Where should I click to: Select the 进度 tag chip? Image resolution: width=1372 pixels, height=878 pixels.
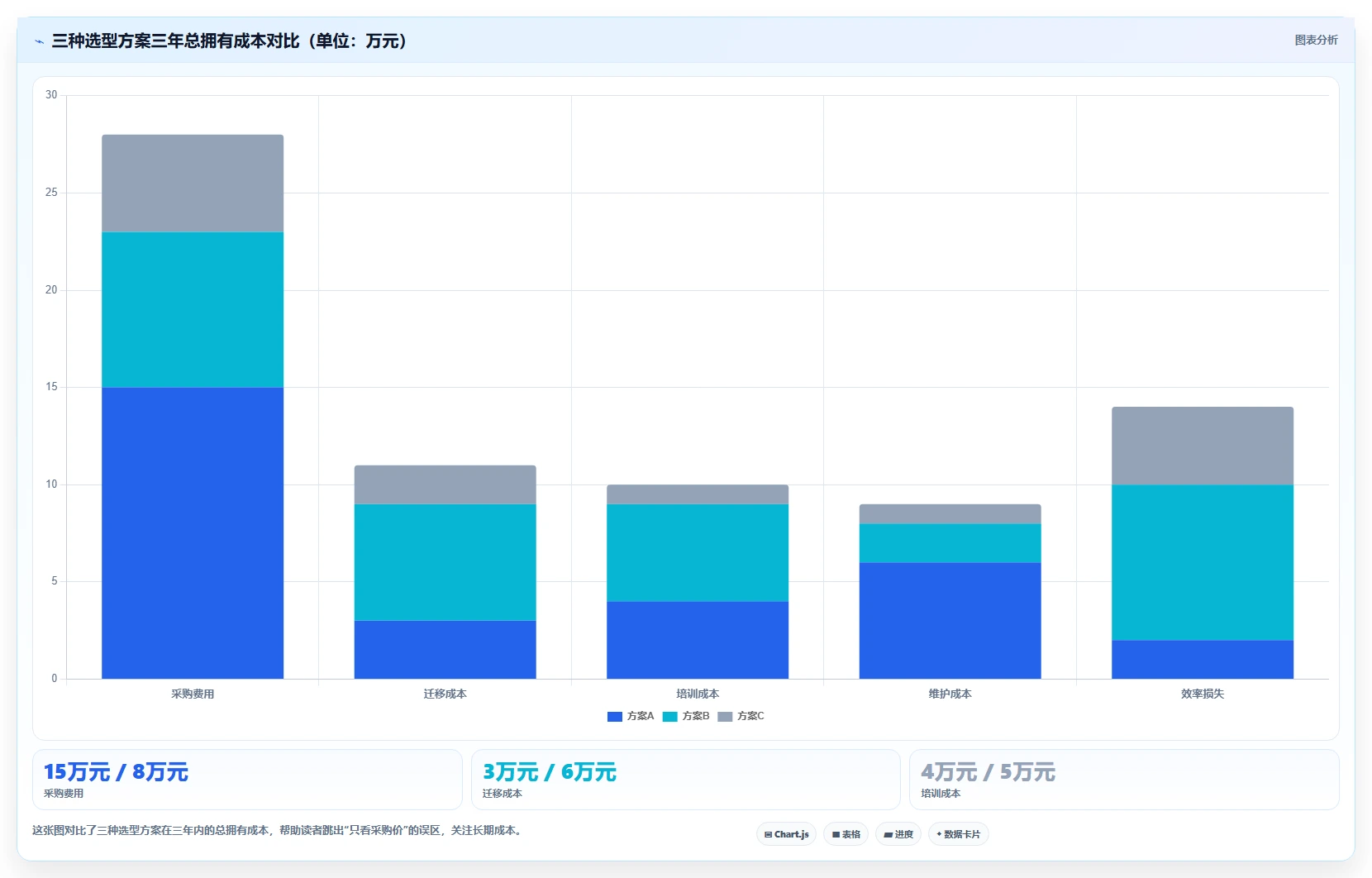click(898, 834)
